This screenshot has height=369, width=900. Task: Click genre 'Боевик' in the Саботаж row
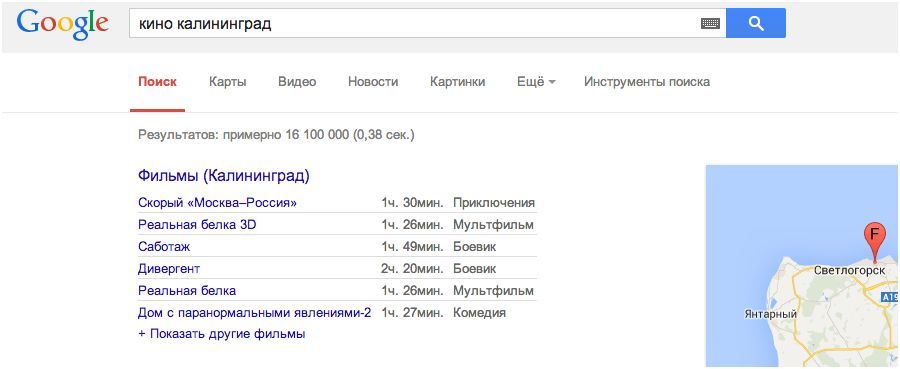pyautogui.click(x=475, y=247)
